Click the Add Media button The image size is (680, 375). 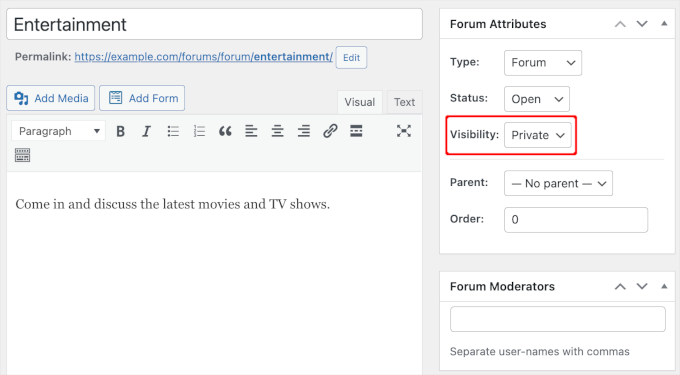pyautogui.click(x=51, y=98)
